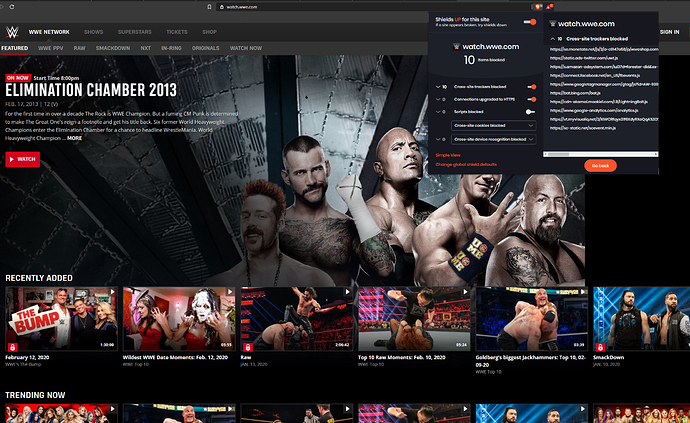Image resolution: width=690 pixels, height=423 pixels.
Task: Reload the page with the refresh icon
Action: click(x=11, y=7)
